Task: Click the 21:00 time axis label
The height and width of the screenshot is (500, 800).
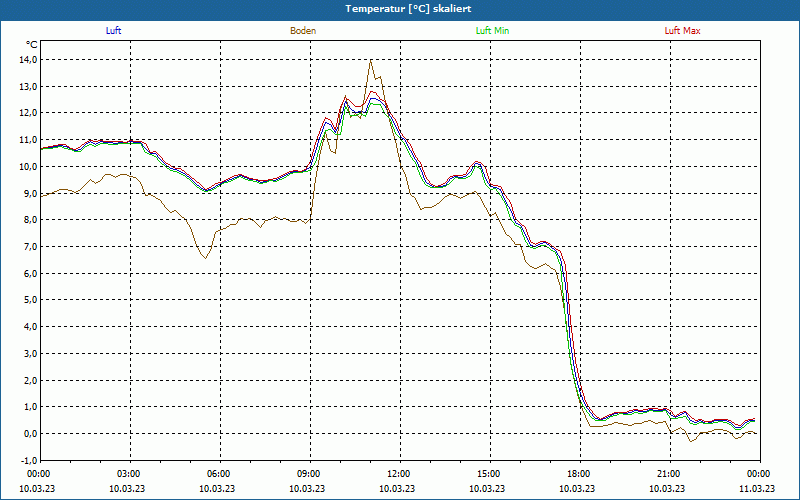Action: [667, 474]
